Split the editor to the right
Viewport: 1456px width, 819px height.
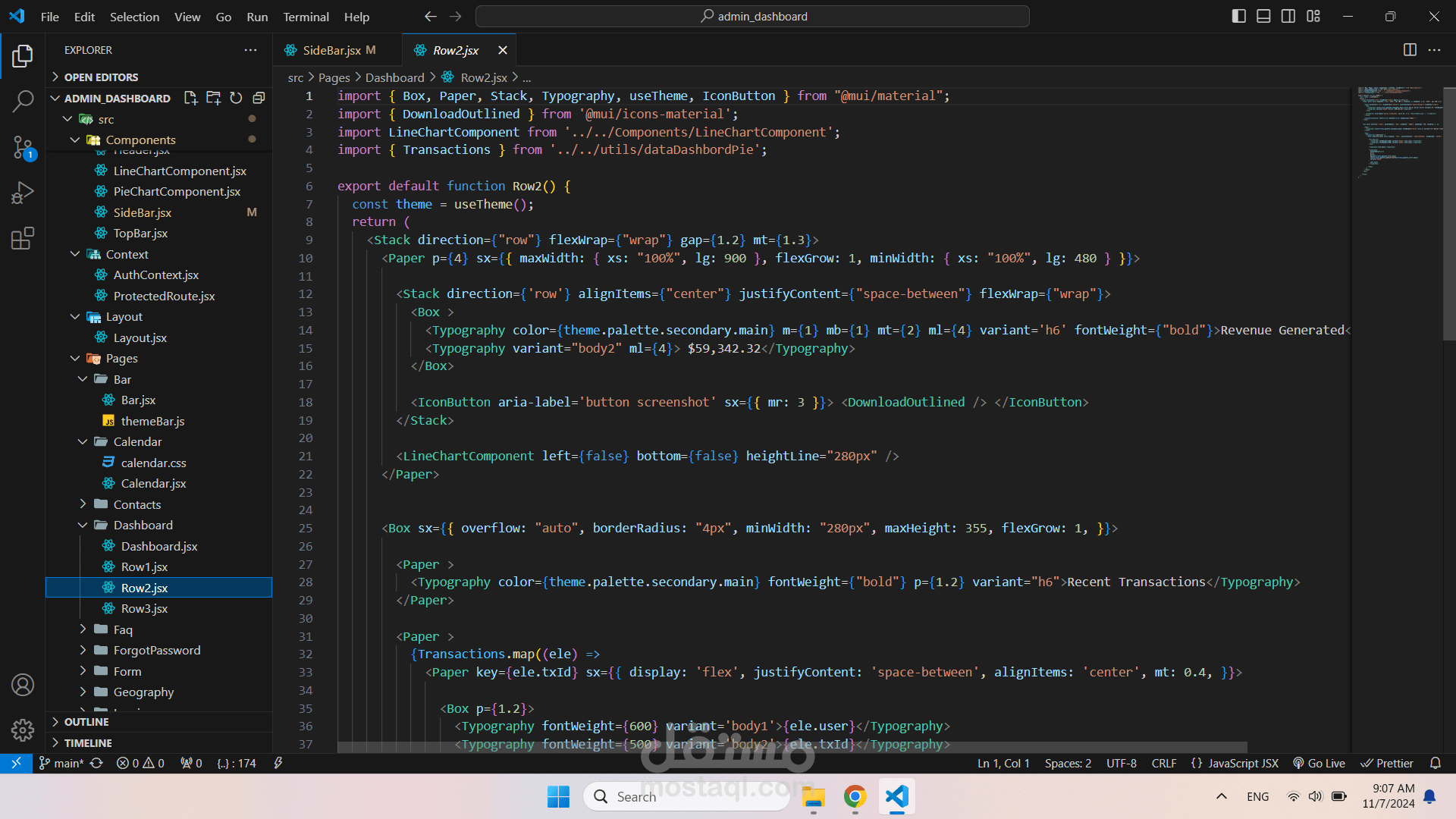[x=1410, y=50]
